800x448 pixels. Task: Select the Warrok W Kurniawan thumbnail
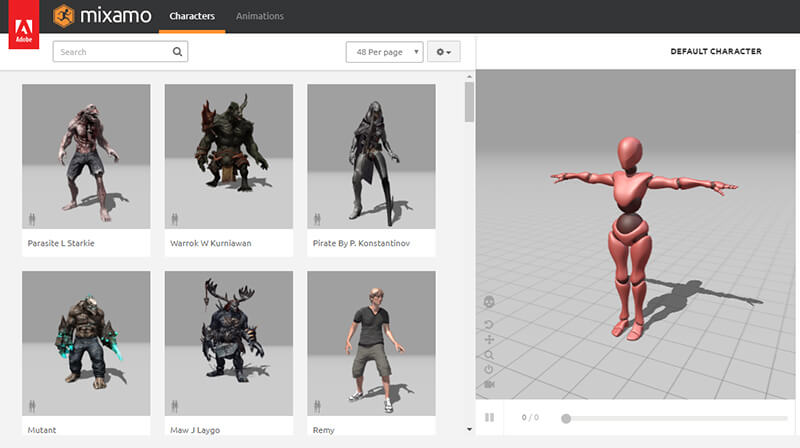click(229, 156)
